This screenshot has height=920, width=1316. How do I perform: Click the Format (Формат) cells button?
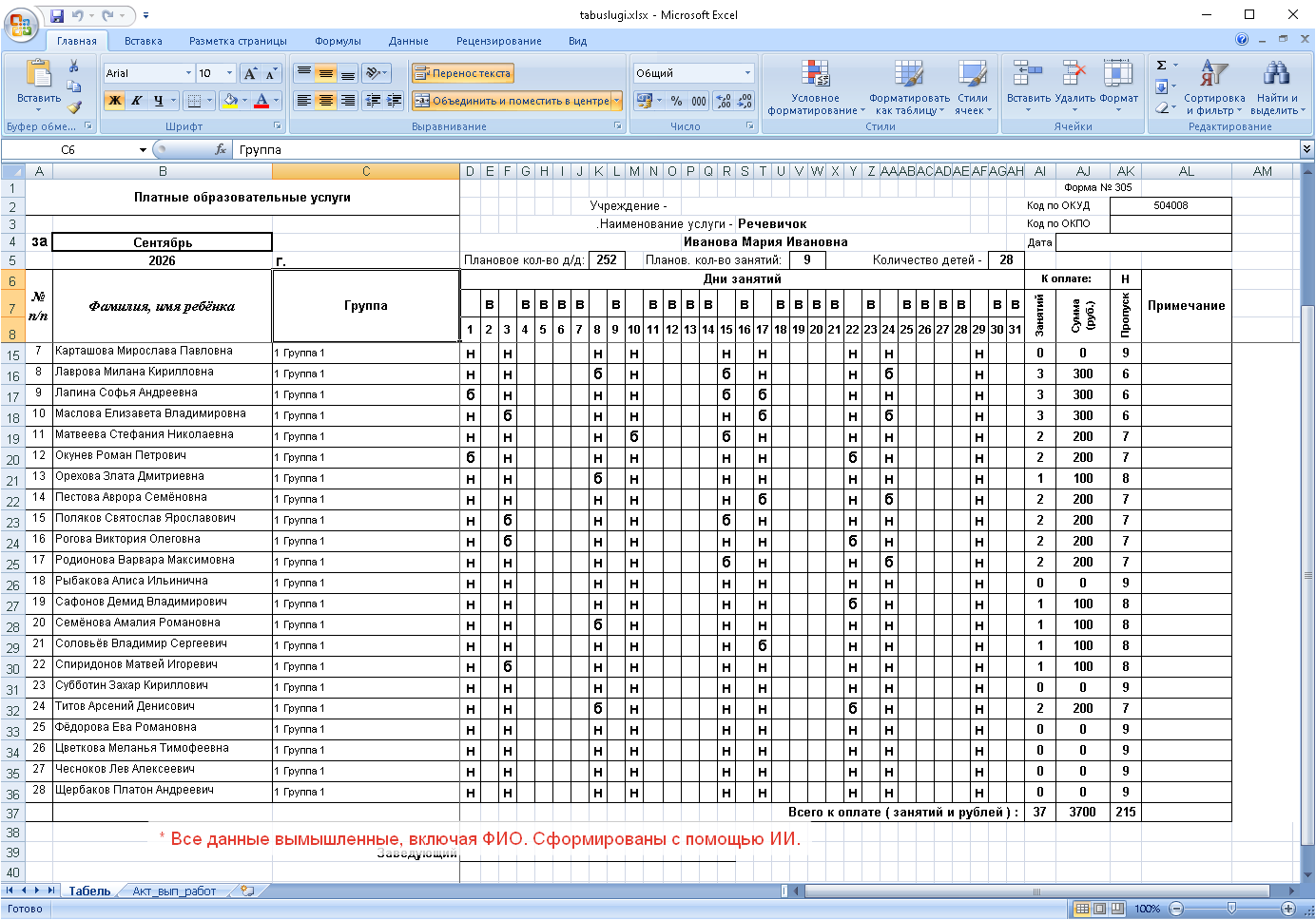click(1118, 86)
